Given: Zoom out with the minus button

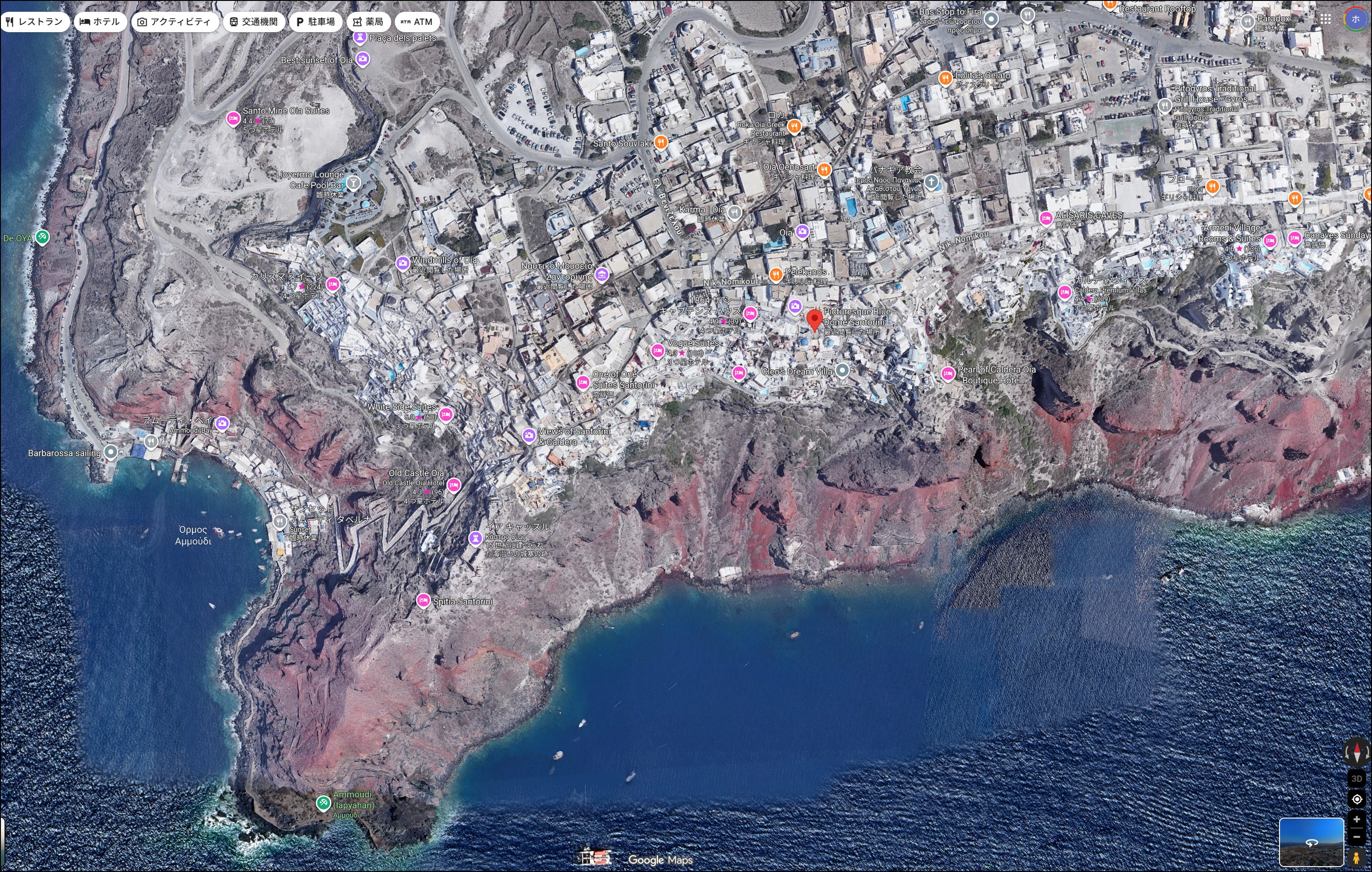Looking at the screenshot, I should [1357, 837].
